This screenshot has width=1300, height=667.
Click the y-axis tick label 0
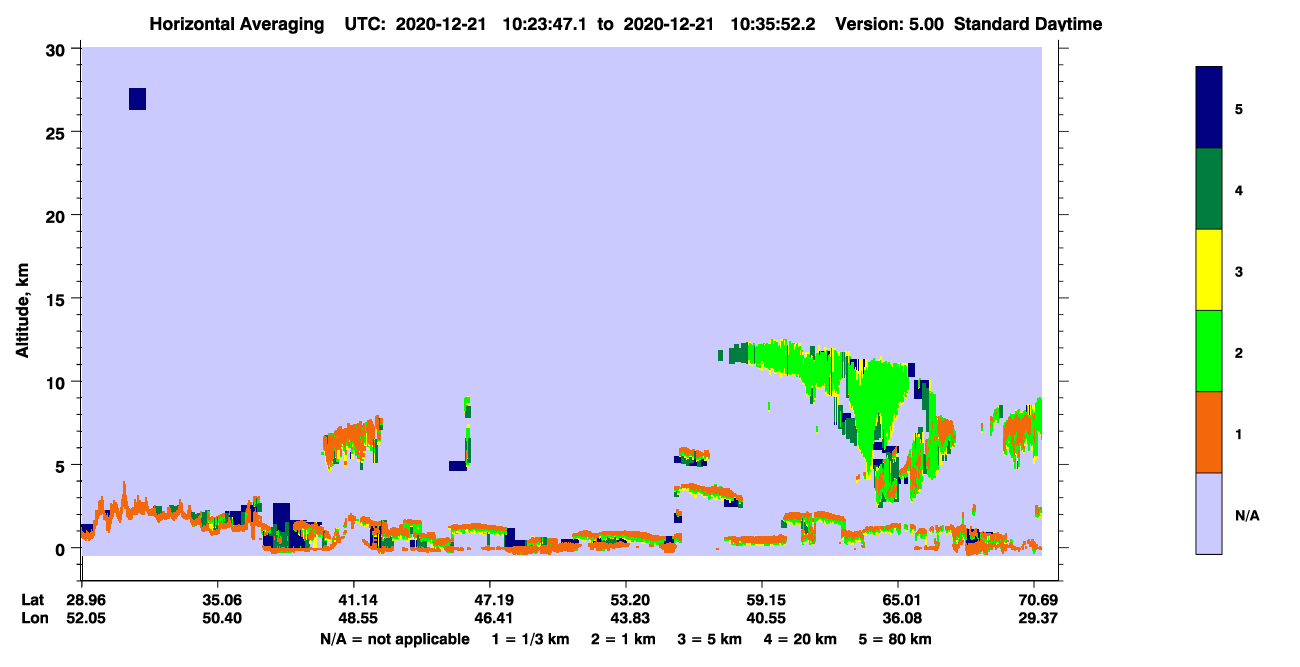pyautogui.click(x=62, y=548)
